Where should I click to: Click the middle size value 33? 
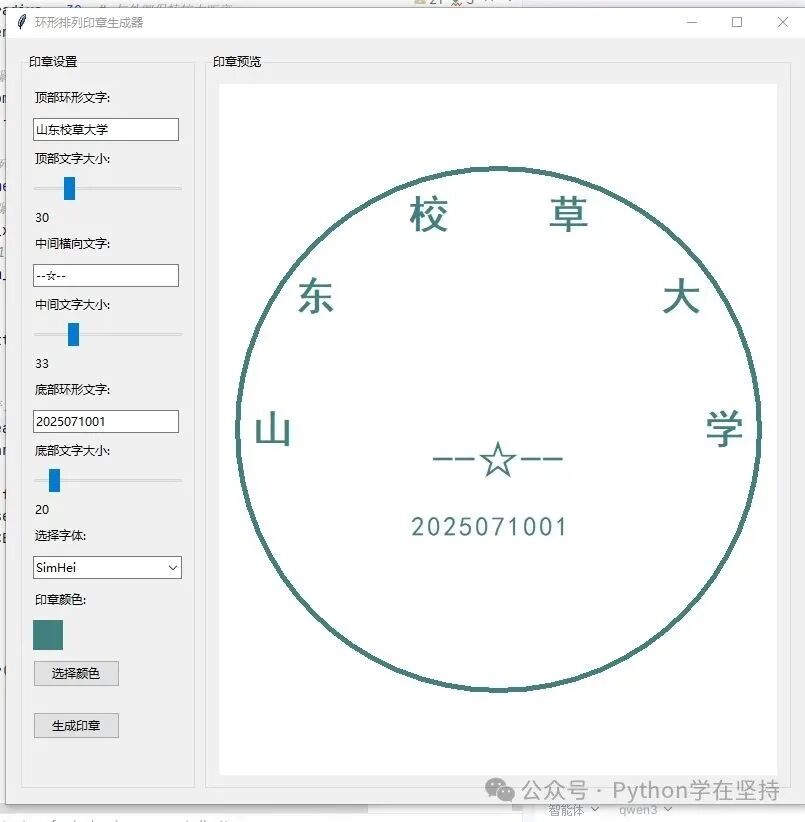pos(42,364)
